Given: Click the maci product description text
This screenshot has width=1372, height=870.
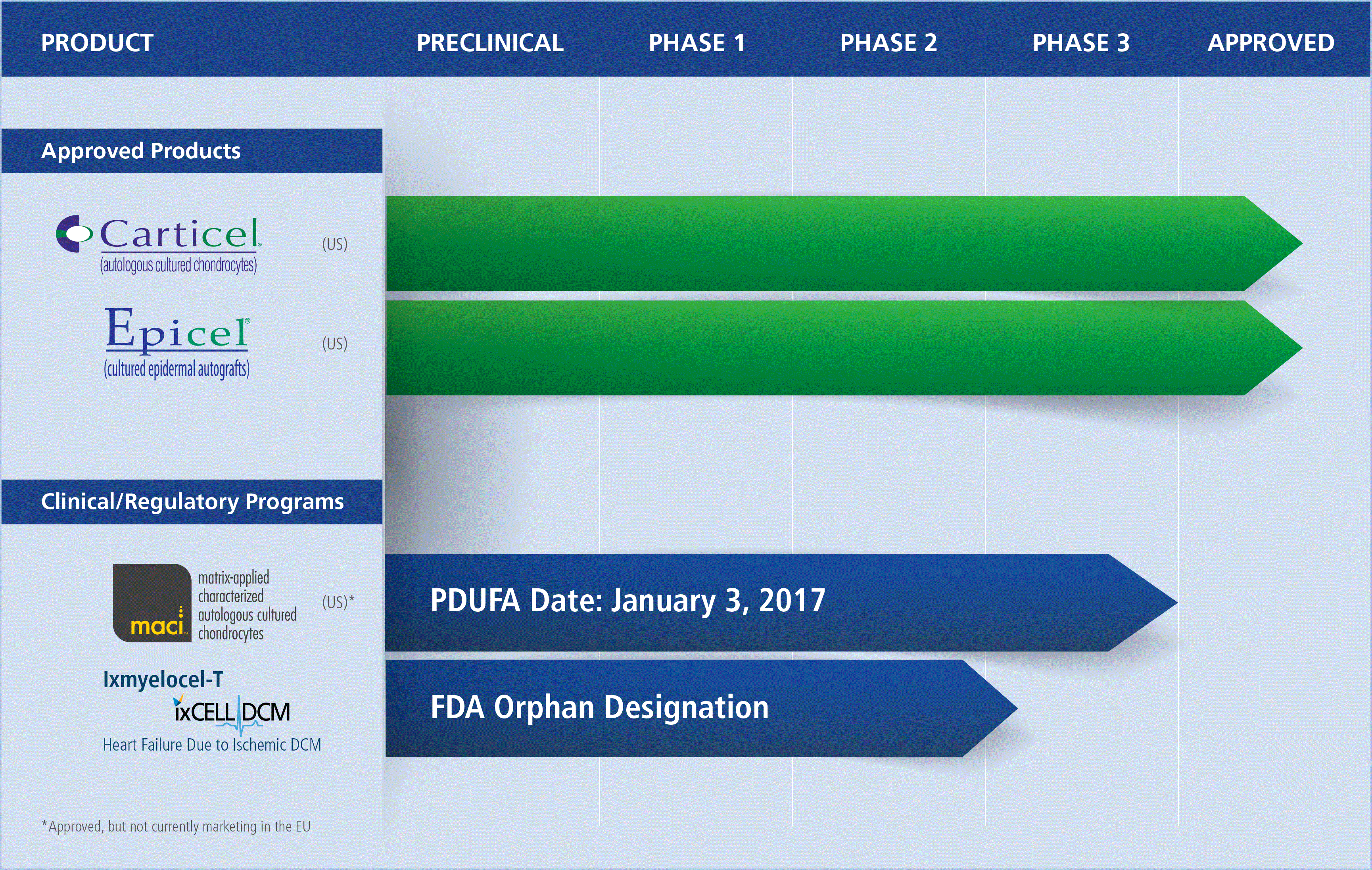Looking at the screenshot, I should pyautogui.click(x=247, y=606).
